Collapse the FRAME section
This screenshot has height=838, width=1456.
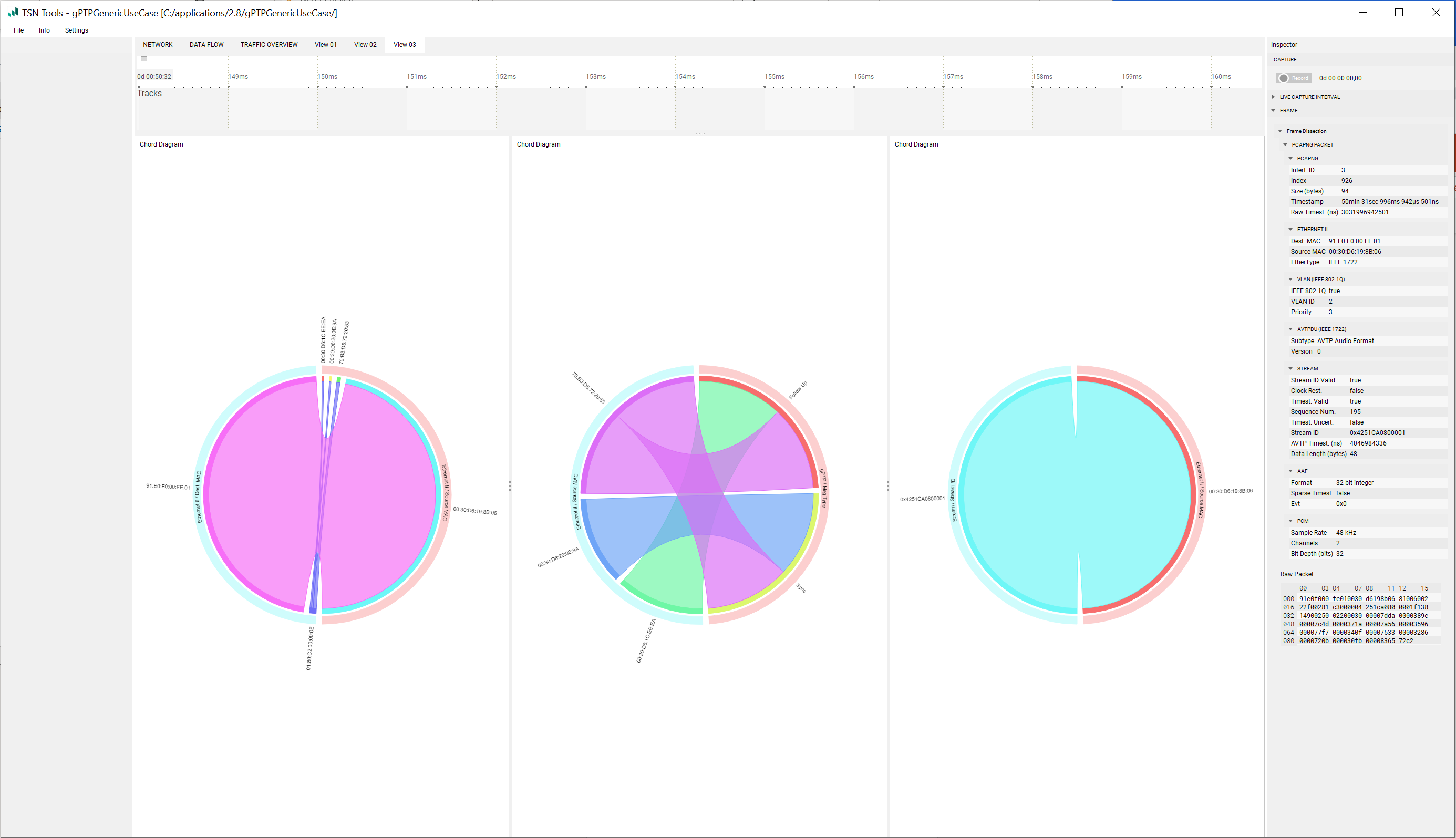(x=1273, y=110)
